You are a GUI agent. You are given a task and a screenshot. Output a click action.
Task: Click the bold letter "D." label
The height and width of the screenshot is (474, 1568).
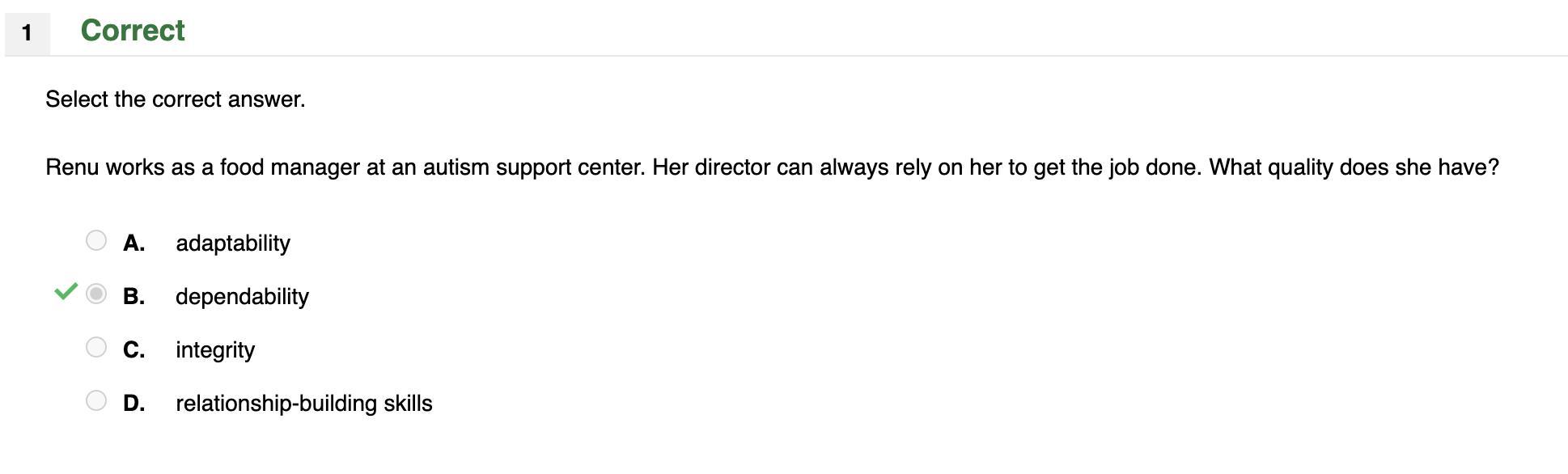[x=134, y=404]
